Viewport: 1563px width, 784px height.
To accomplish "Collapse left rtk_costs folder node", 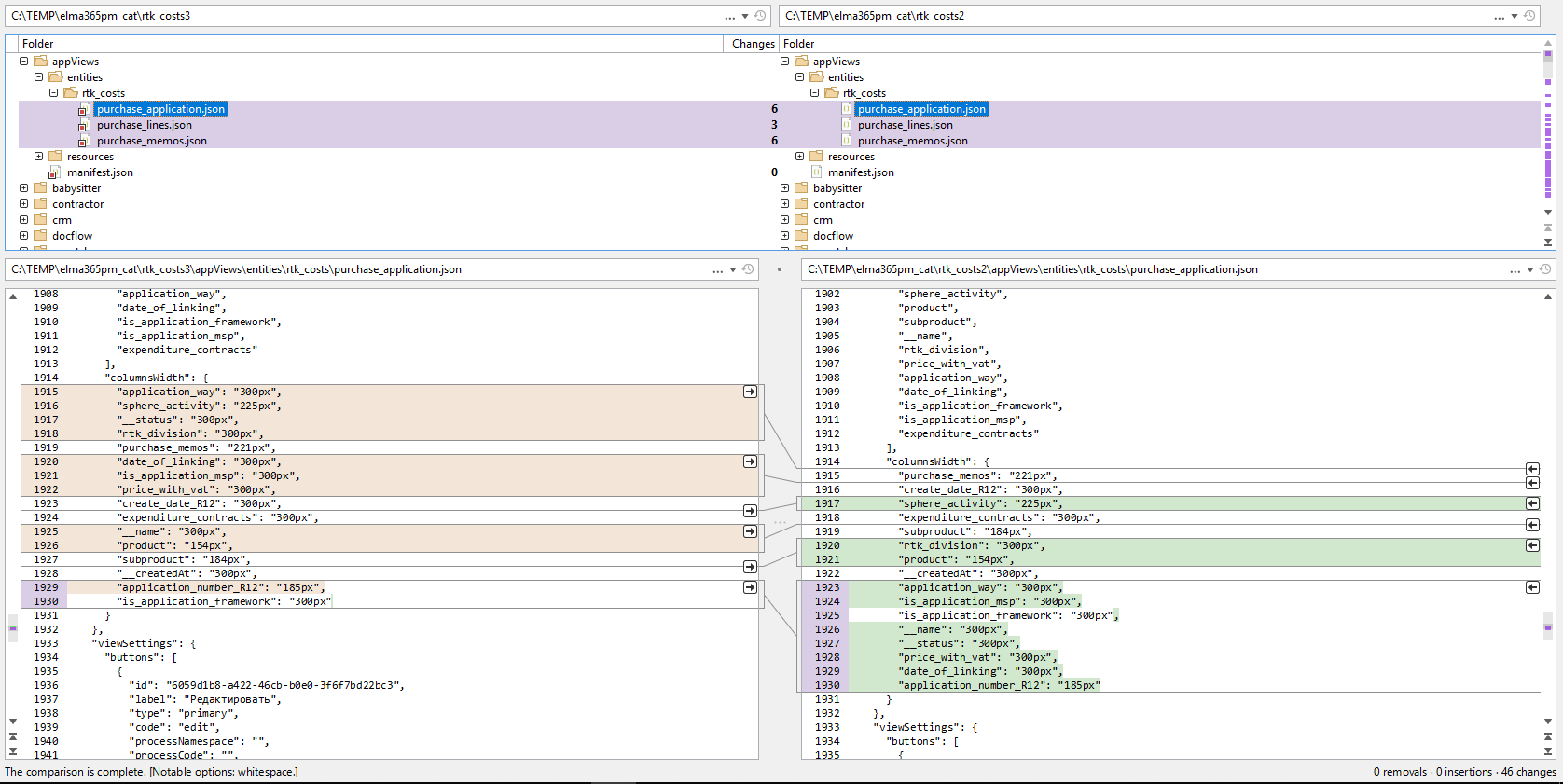I will pyautogui.click(x=53, y=93).
